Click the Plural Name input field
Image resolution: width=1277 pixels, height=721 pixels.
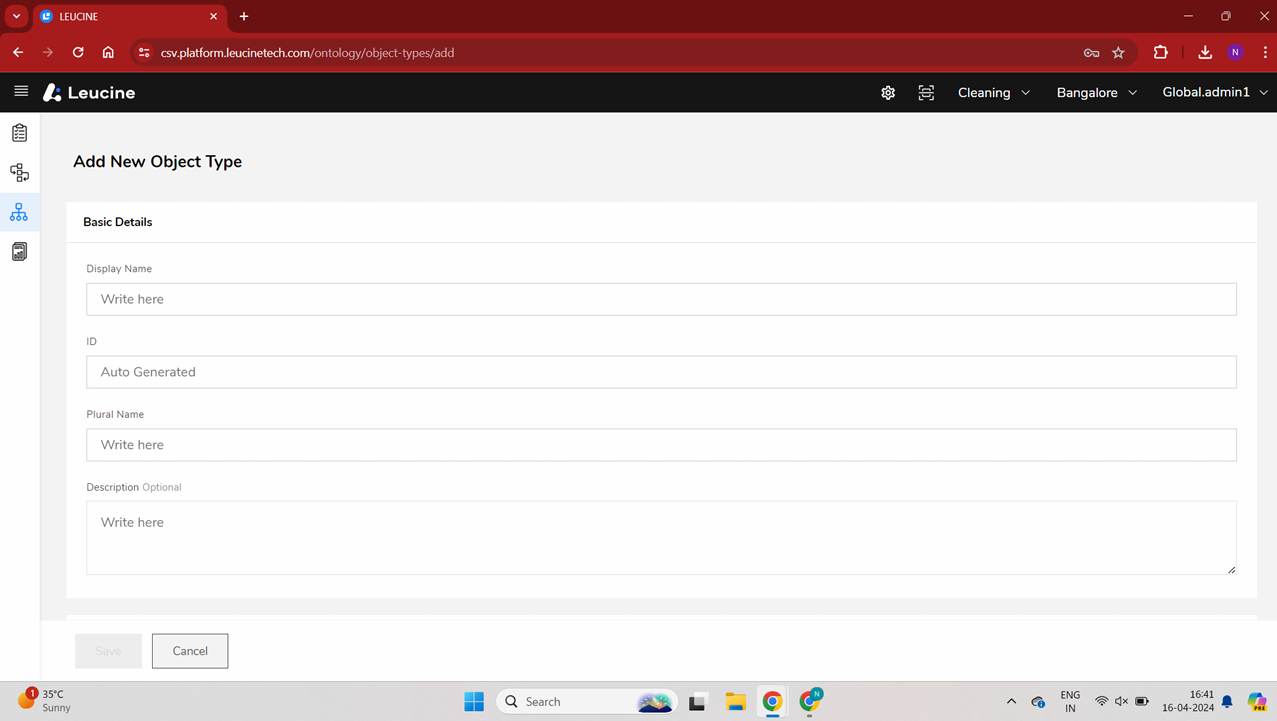click(x=661, y=445)
